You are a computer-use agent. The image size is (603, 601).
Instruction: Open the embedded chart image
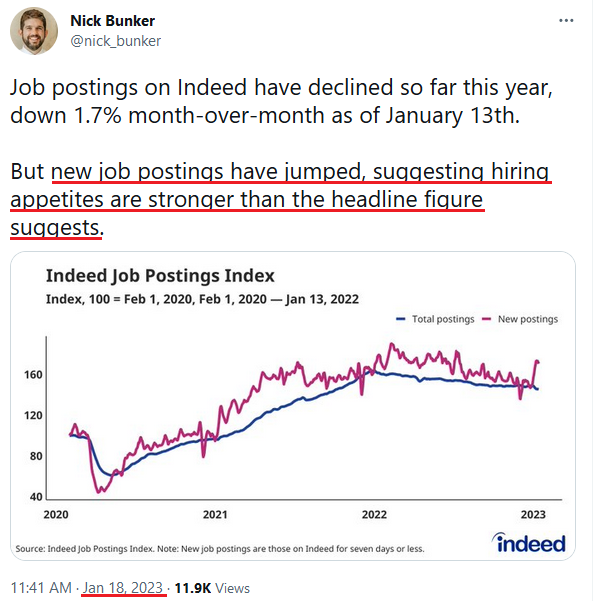293,406
